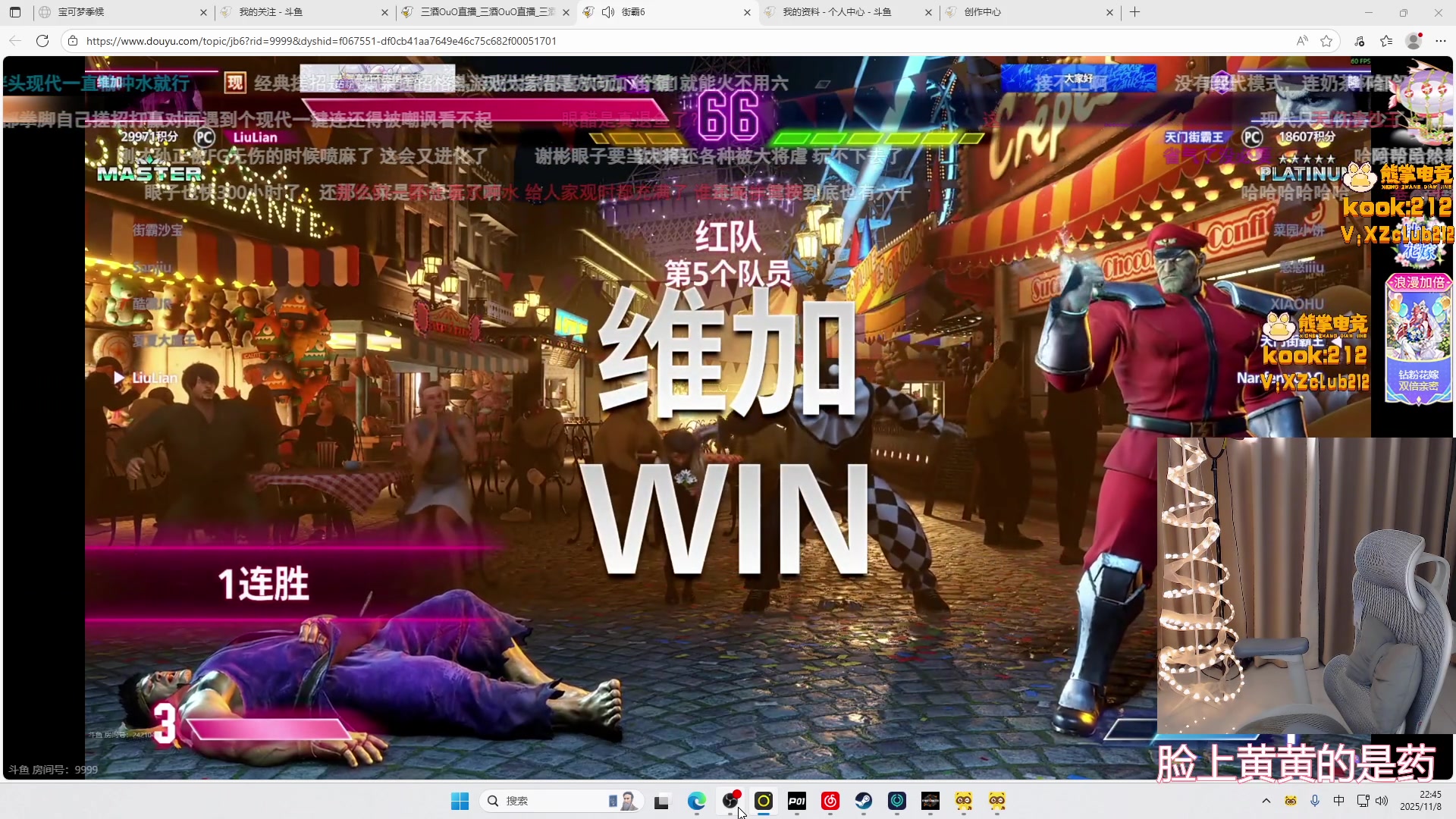Launch OBS Studio from the taskbar

pyautogui.click(x=730, y=802)
